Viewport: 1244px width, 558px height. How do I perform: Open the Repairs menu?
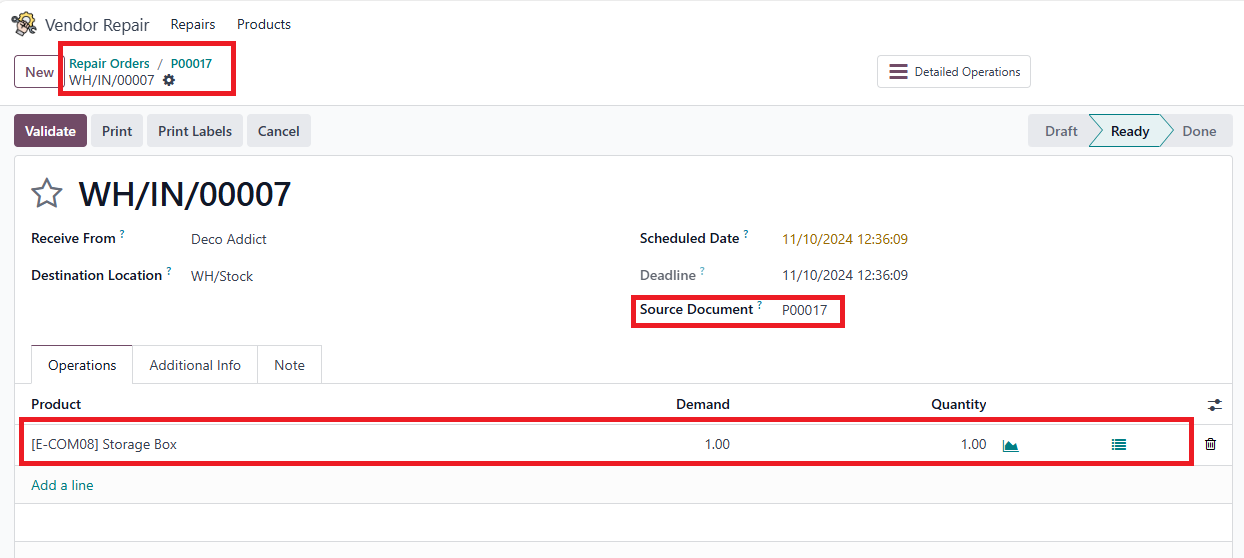(192, 24)
